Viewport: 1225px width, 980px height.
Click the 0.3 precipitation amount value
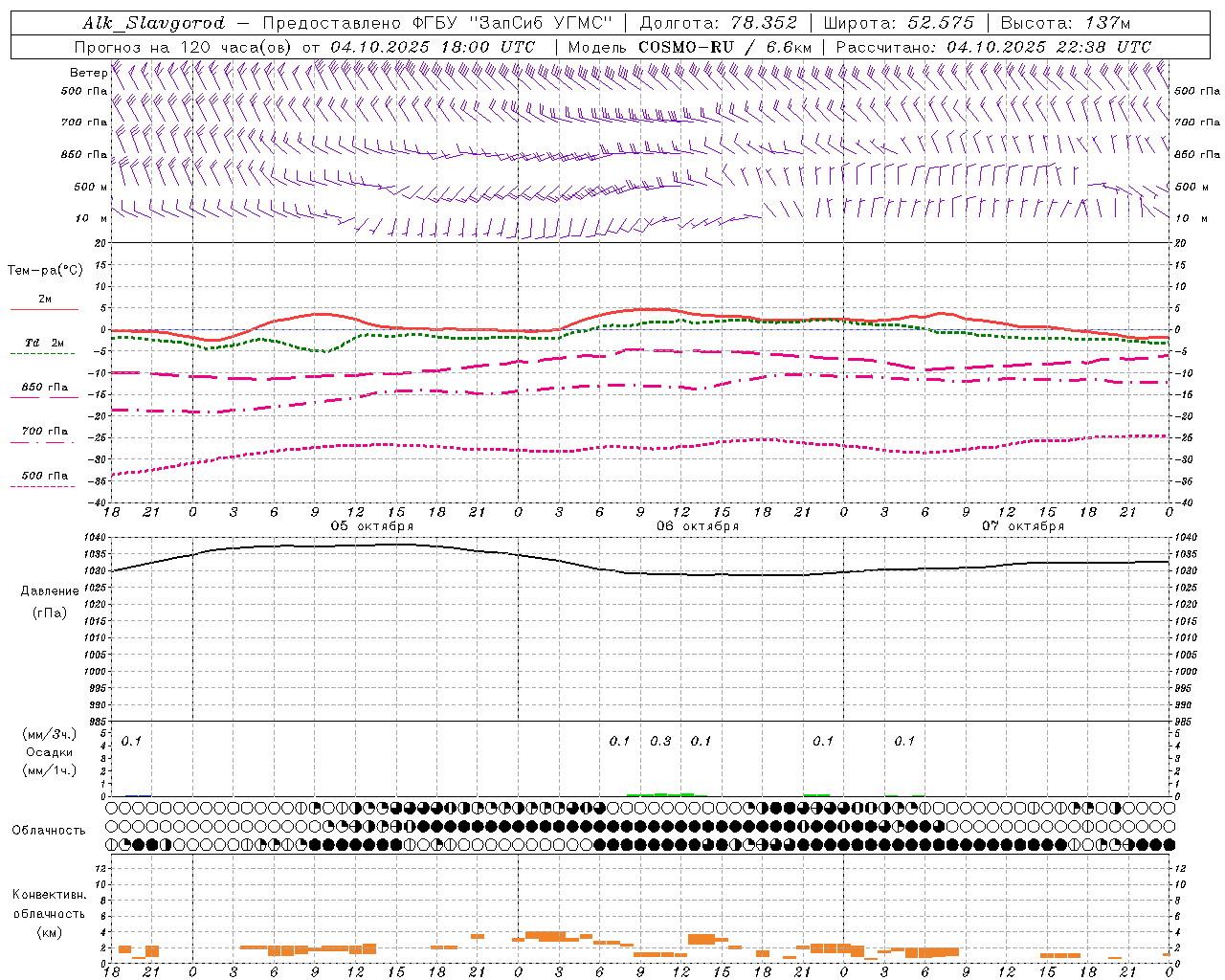pyautogui.click(x=660, y=741)
